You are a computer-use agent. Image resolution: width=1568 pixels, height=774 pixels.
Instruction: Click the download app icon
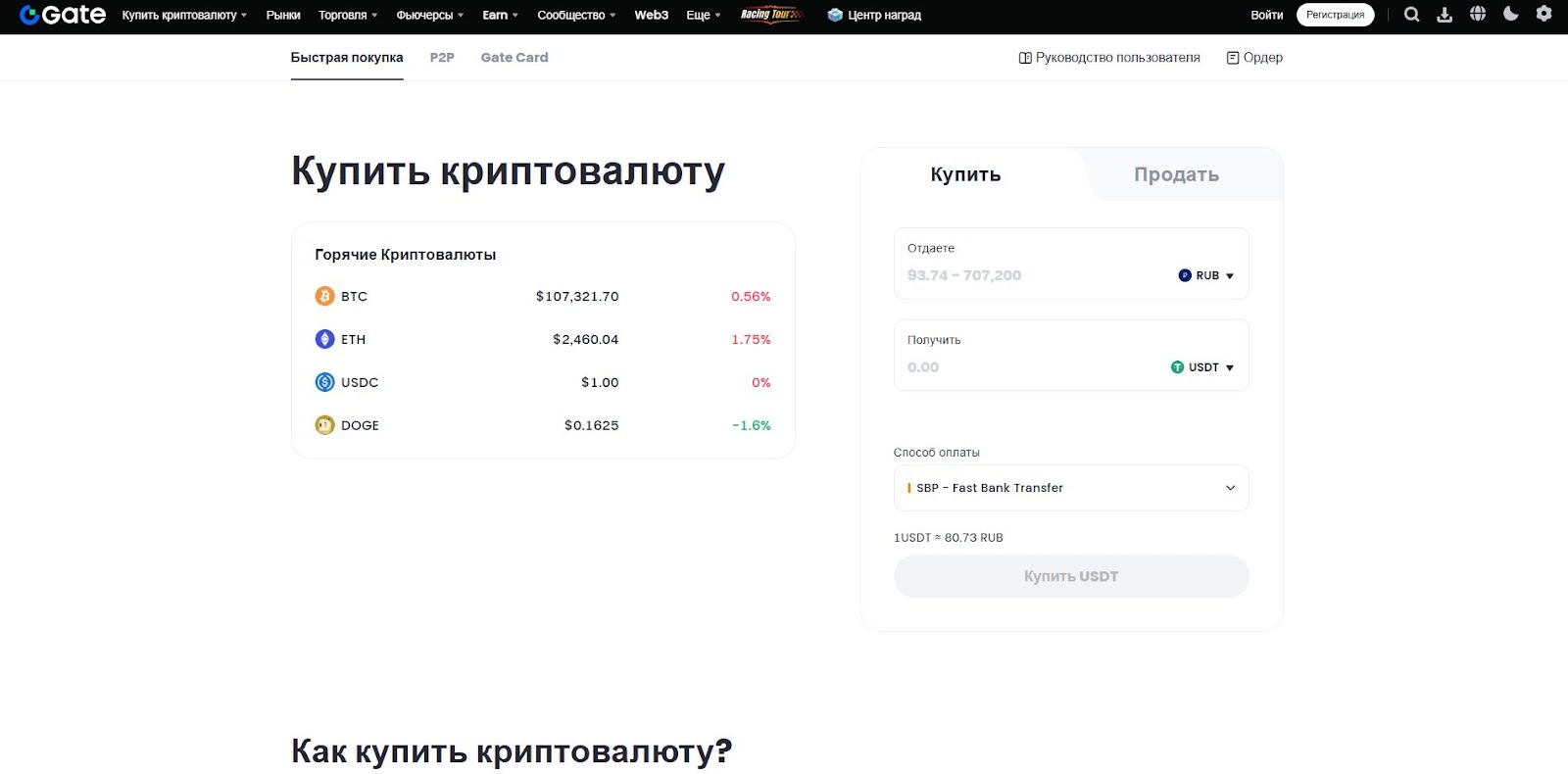tap(1445, 15)
